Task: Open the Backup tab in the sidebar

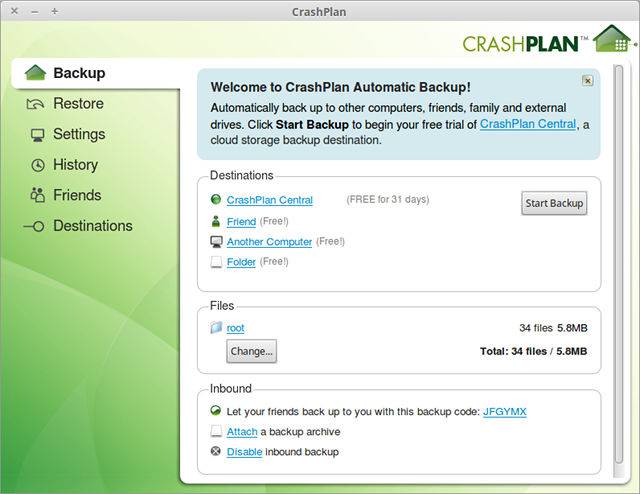Action: [x=96, y=73]
